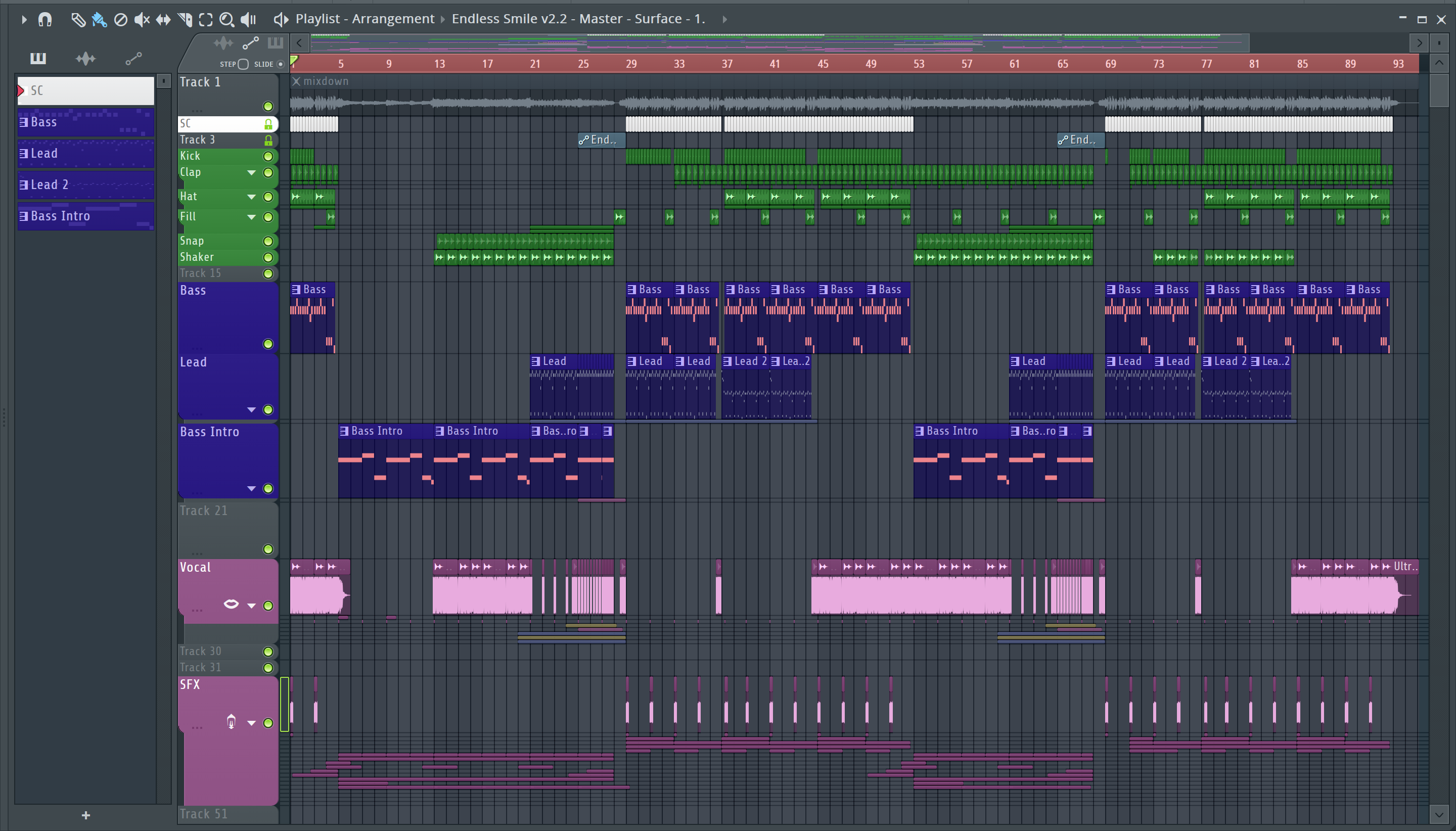1456x831 pixels.
Task: Select the first End.. automation clip
Action: (x=601, y=140)
